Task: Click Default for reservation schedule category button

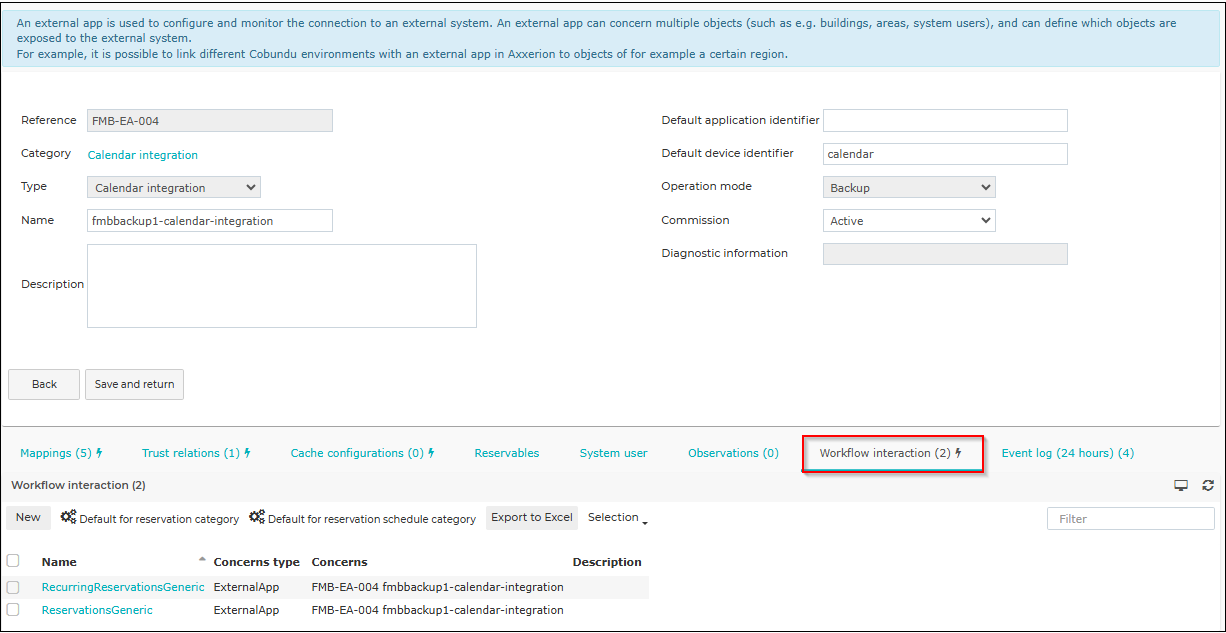Action: click(x=363, y=518)
